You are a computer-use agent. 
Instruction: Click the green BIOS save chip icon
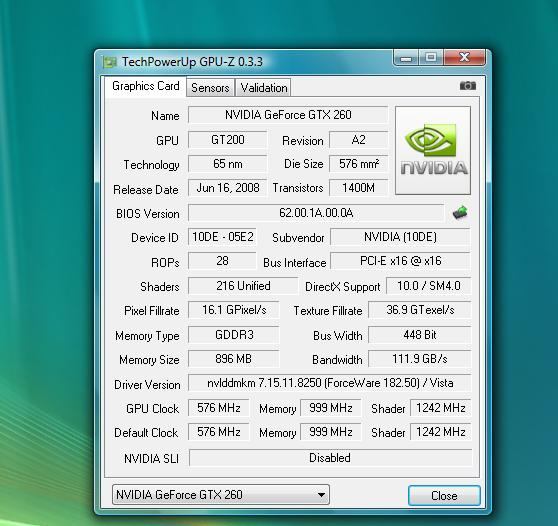click(460, 212)
